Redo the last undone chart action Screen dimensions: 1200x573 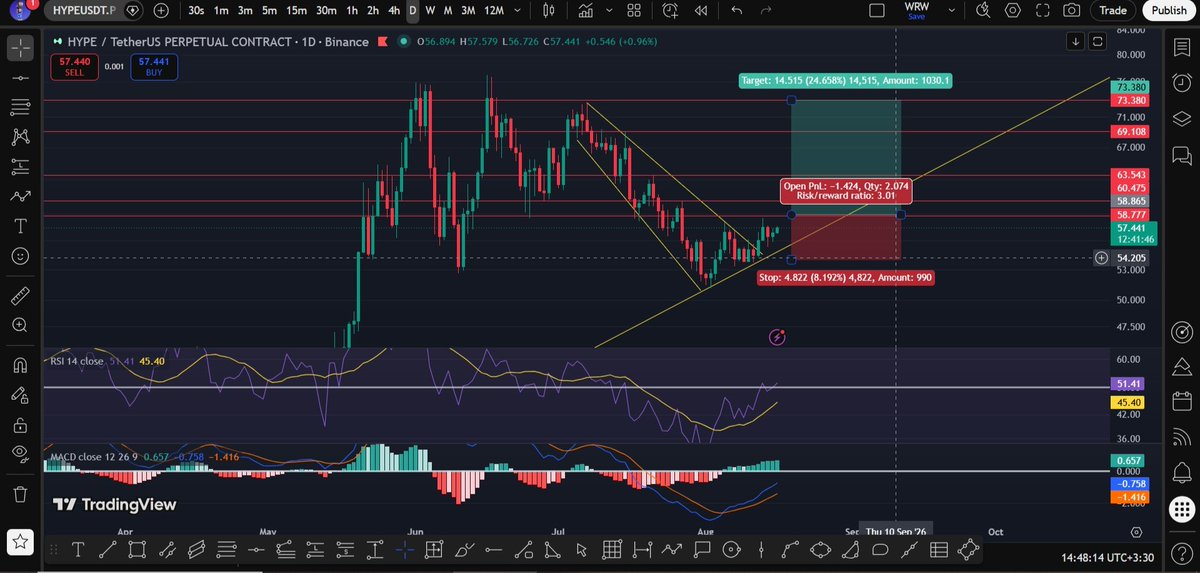766,10
